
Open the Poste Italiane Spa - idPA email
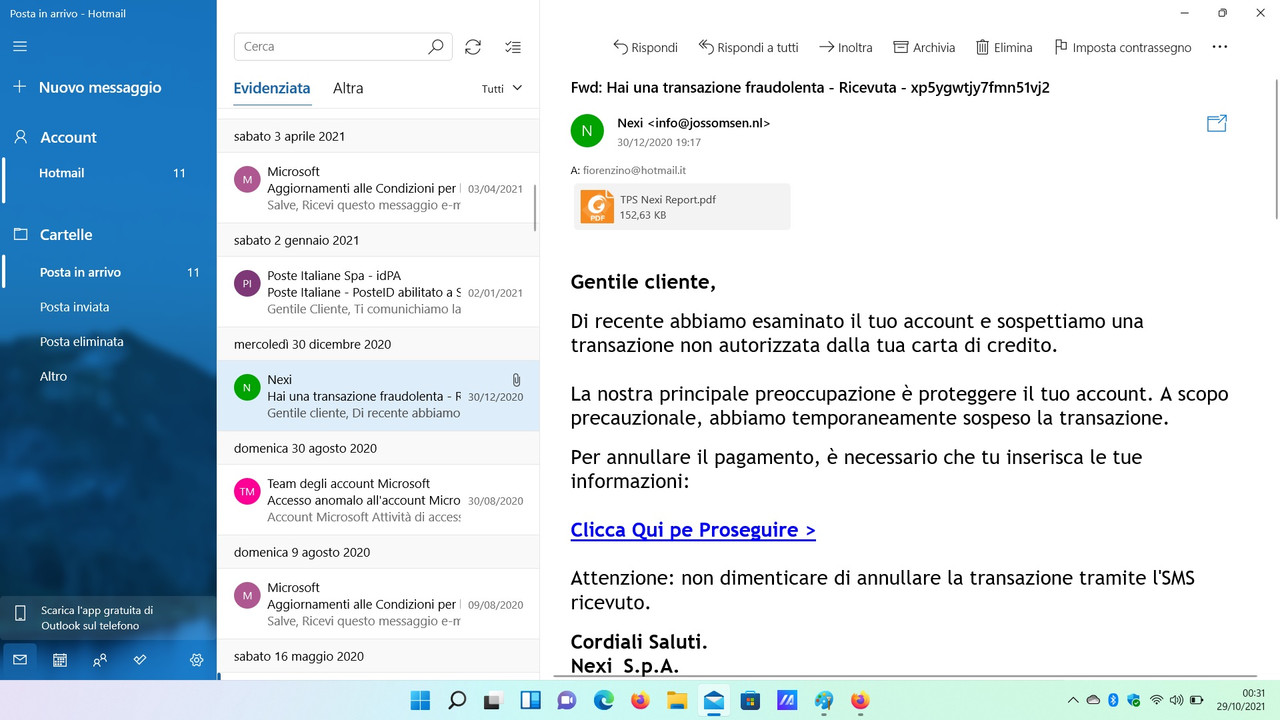point(378,292)
